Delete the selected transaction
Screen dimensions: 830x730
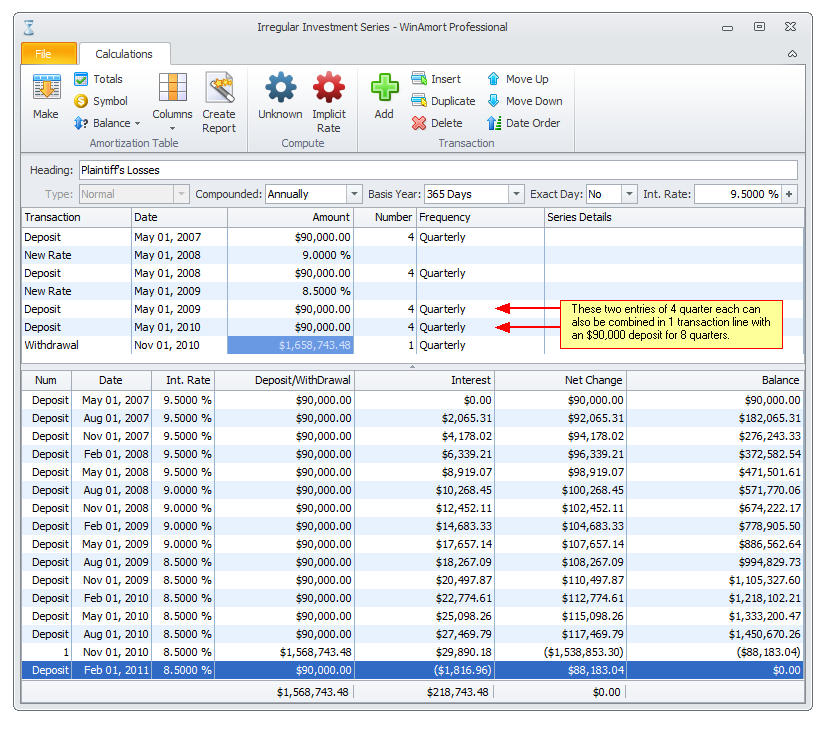click(437, 123)
